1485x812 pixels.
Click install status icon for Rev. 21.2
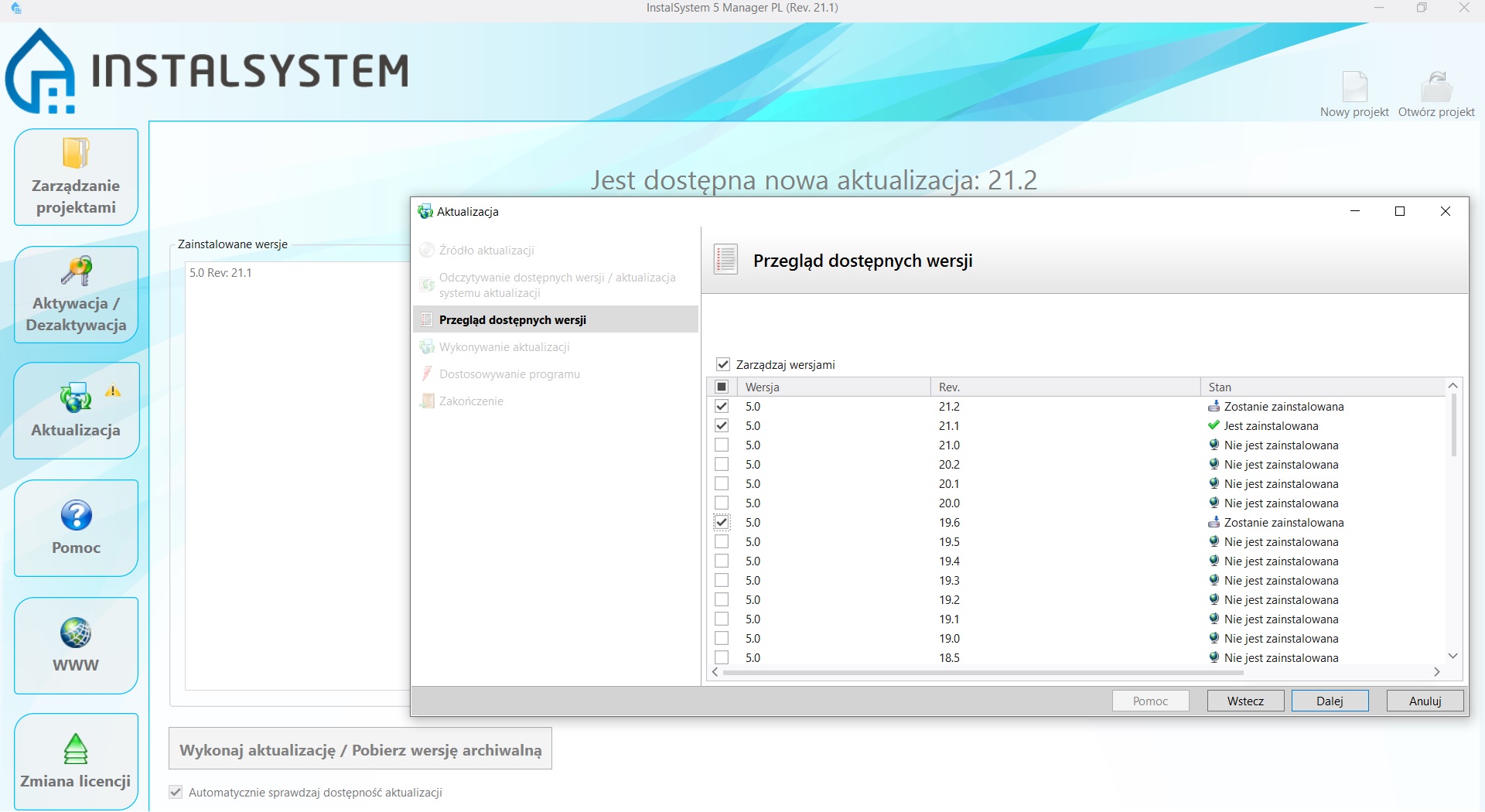[1214, 406]
